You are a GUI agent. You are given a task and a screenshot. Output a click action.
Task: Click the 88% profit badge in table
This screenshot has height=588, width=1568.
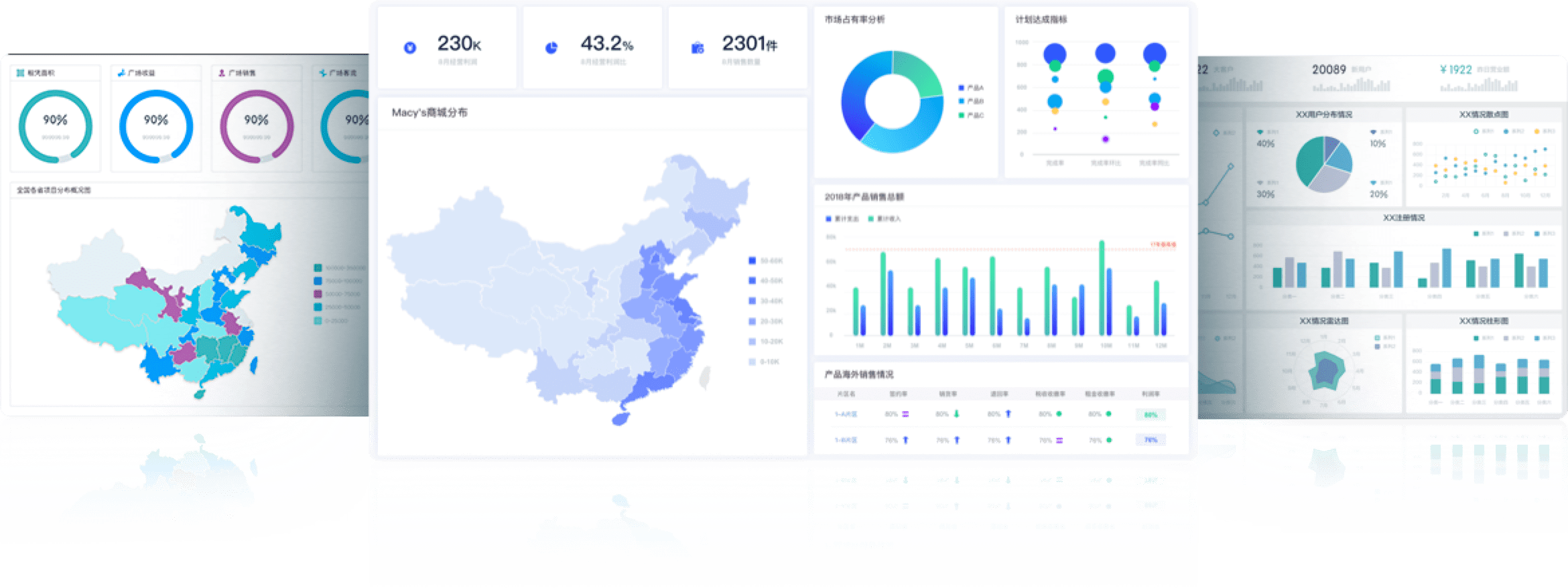pyautogui.click(x=1151, y=415)
